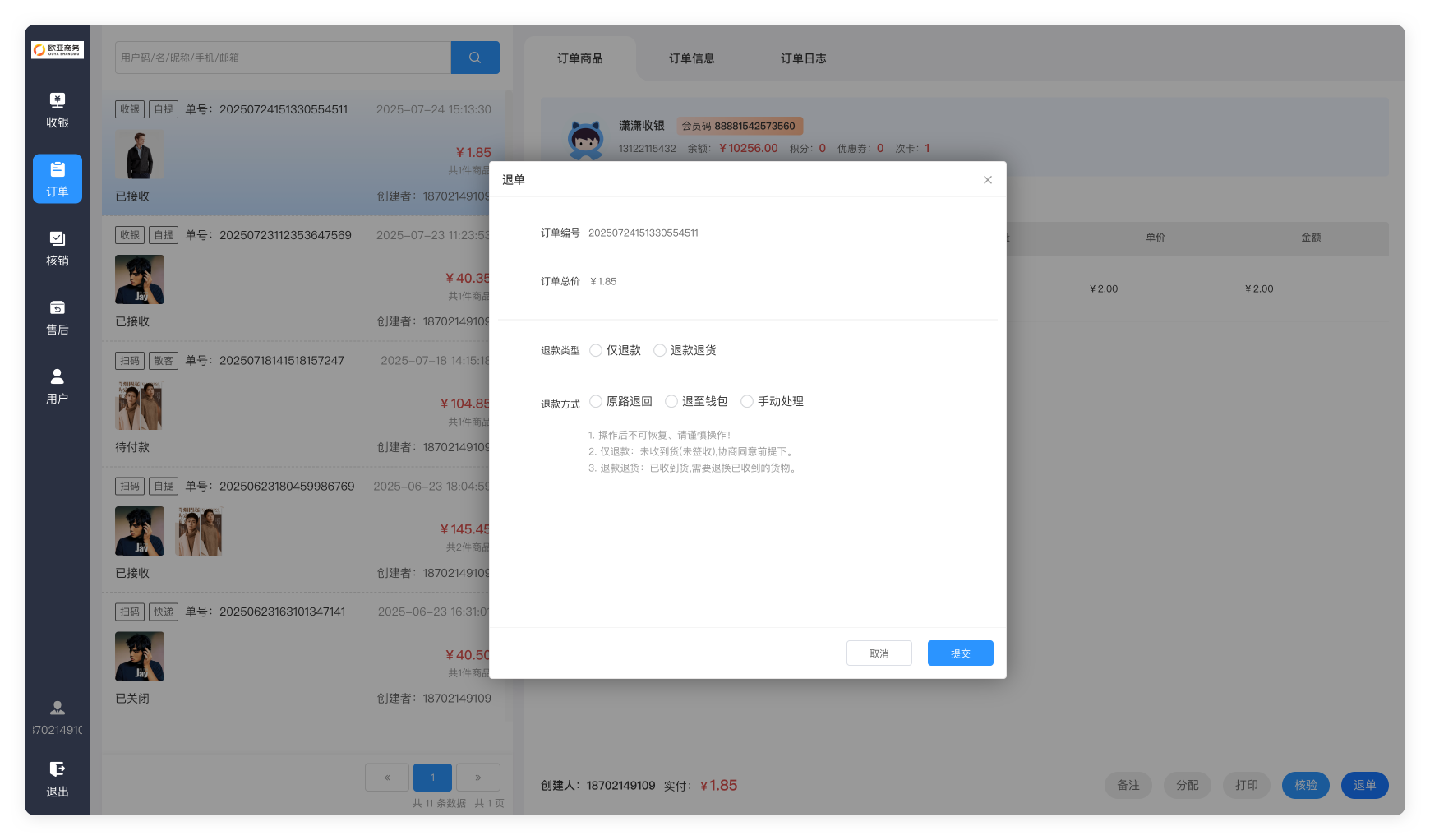
Task: Select the 仅退款 refund type radio
Action: click(596, 351)
